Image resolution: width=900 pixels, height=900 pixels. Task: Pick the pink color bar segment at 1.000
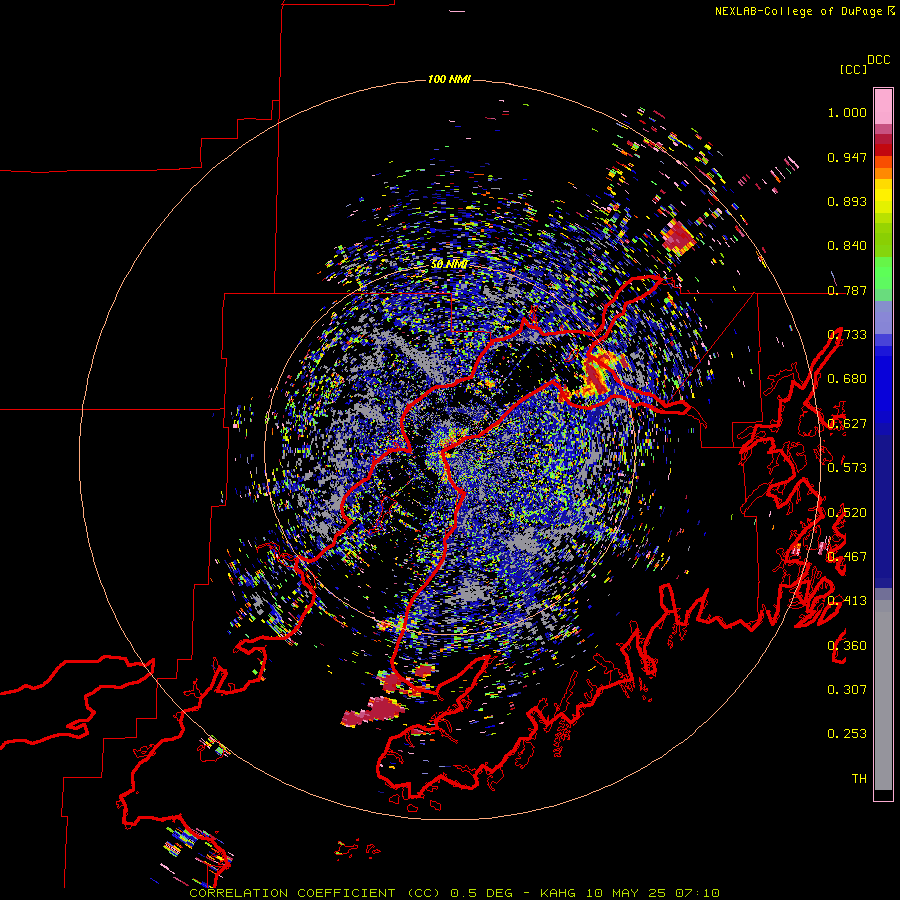point(883,107)
